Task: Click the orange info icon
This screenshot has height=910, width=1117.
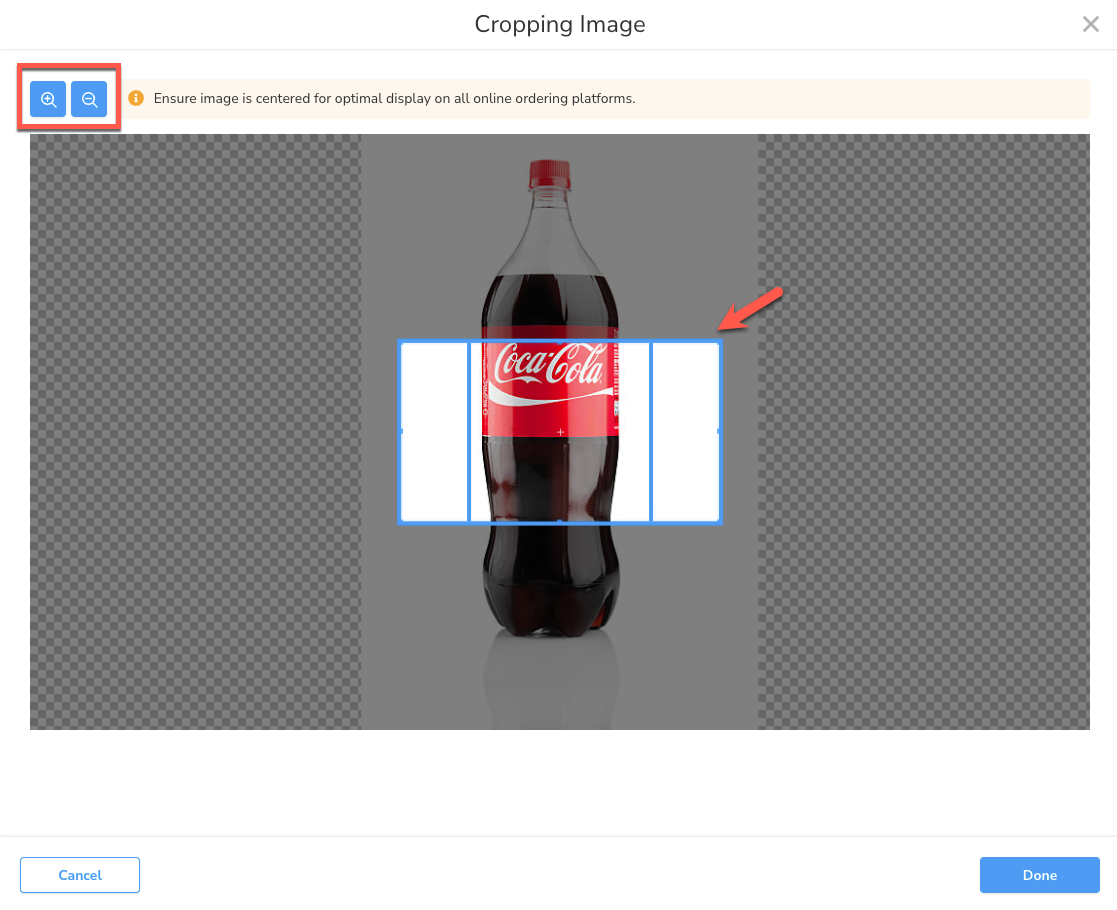Action: tap(136, 98)
